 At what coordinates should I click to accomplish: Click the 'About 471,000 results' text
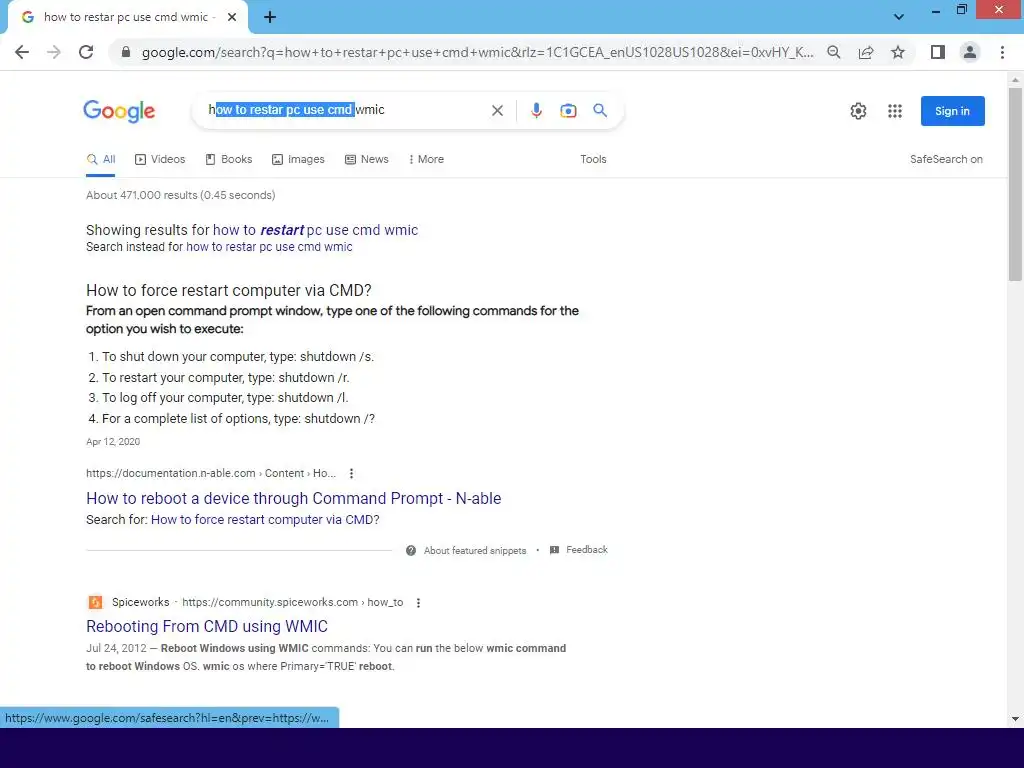(180, 195)
